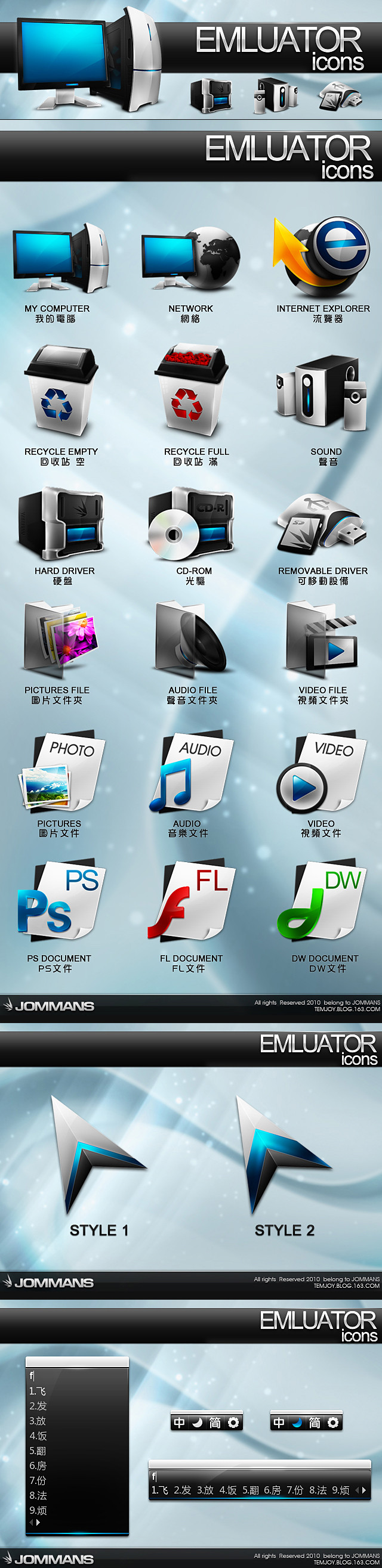Open the Recycle Empty bin icon
Screen dimensions: 382x1568
tap(61, 390)
